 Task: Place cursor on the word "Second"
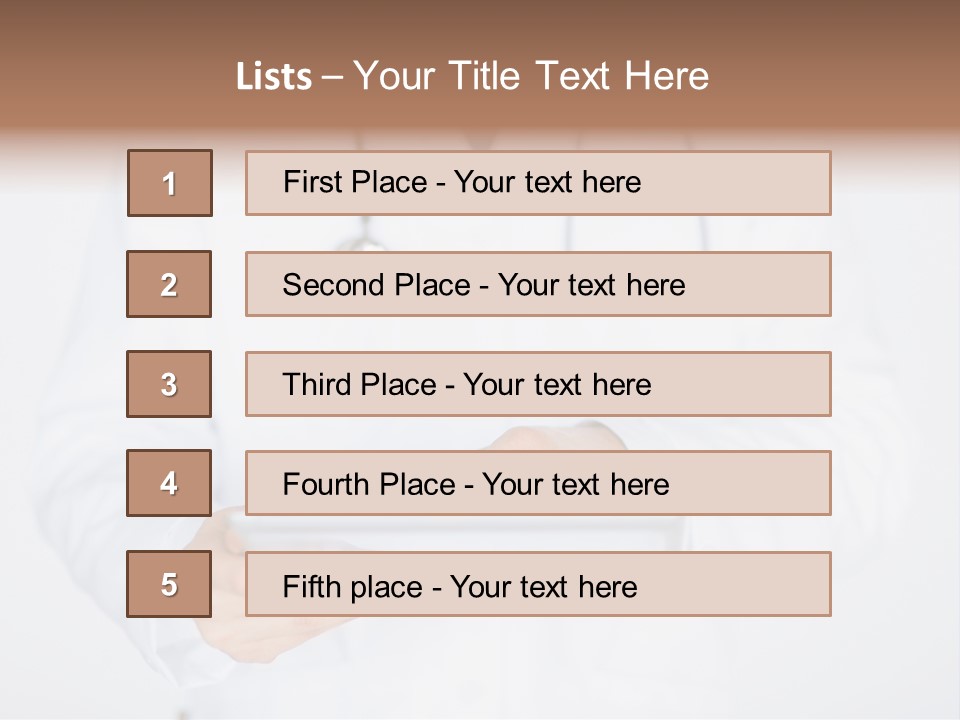pos(333,285)
